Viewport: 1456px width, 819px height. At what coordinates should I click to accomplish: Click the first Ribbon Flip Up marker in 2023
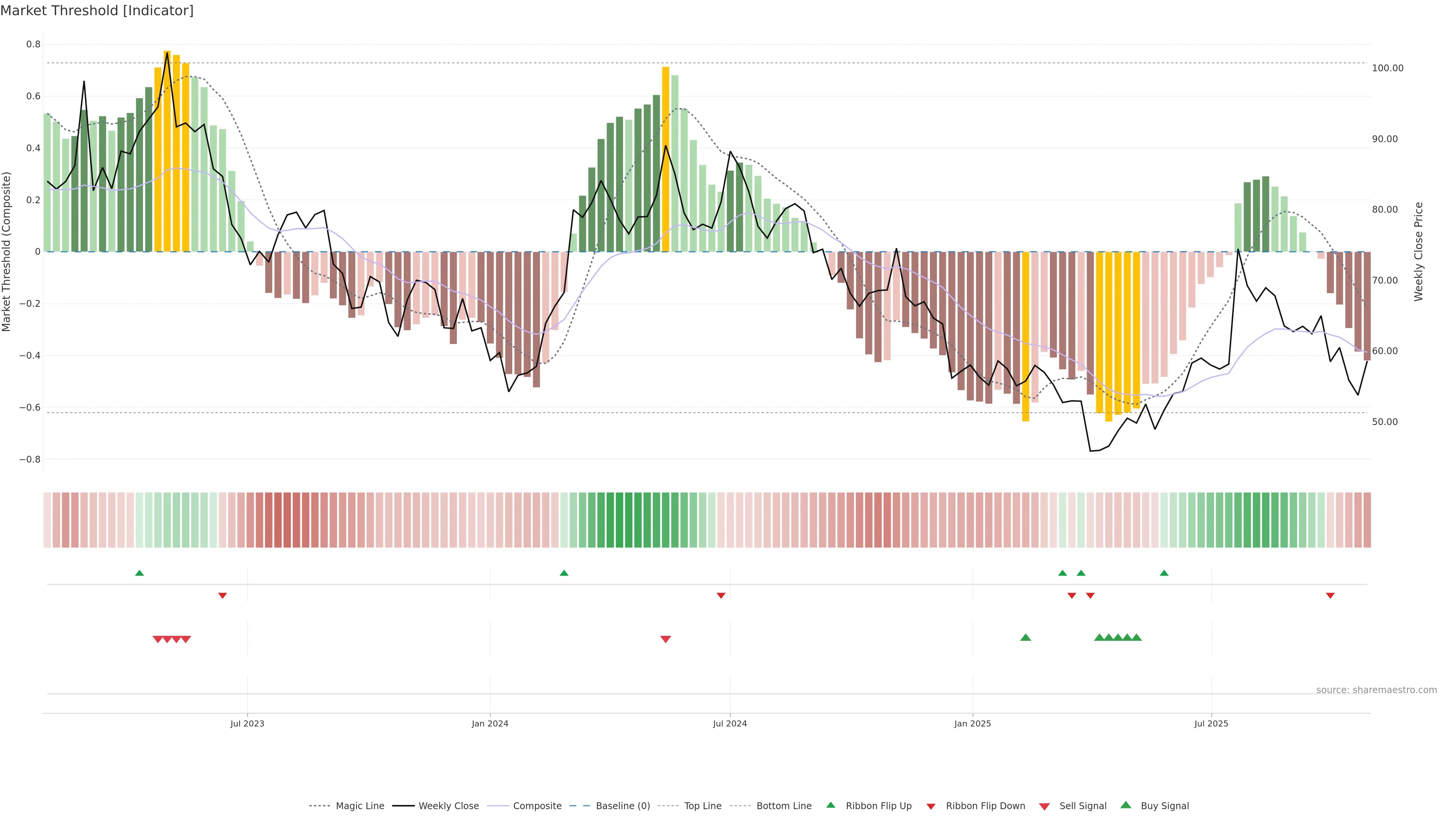(x=140, y=573)
